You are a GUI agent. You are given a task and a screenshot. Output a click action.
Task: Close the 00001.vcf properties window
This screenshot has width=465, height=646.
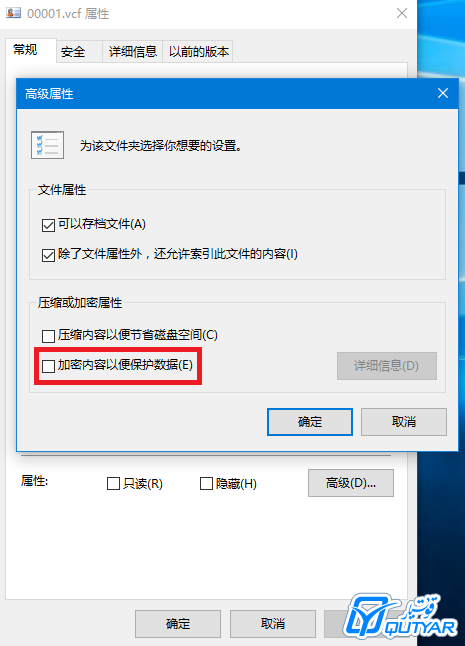(x=402, y=13)
